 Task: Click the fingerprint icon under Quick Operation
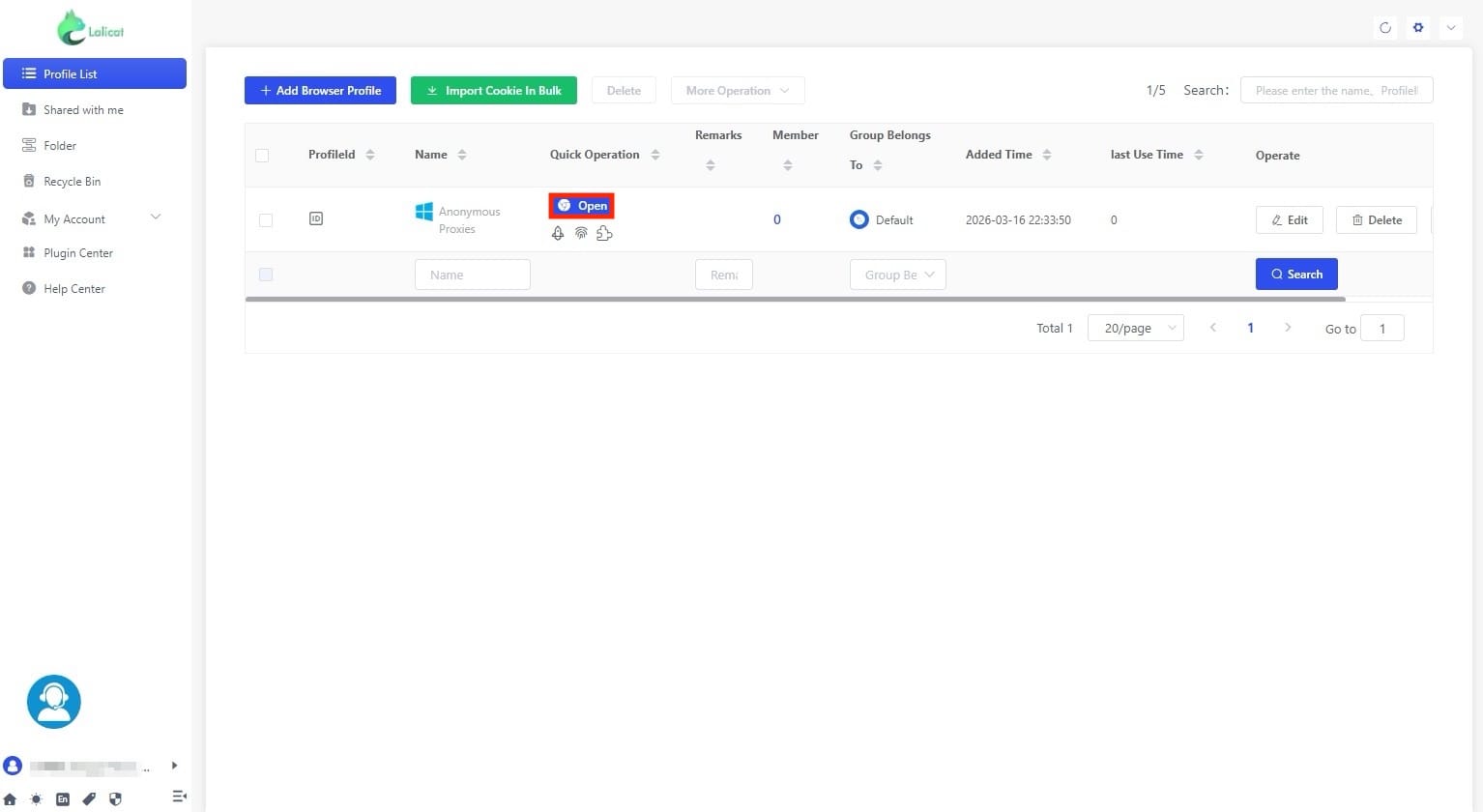coord(581,233)
